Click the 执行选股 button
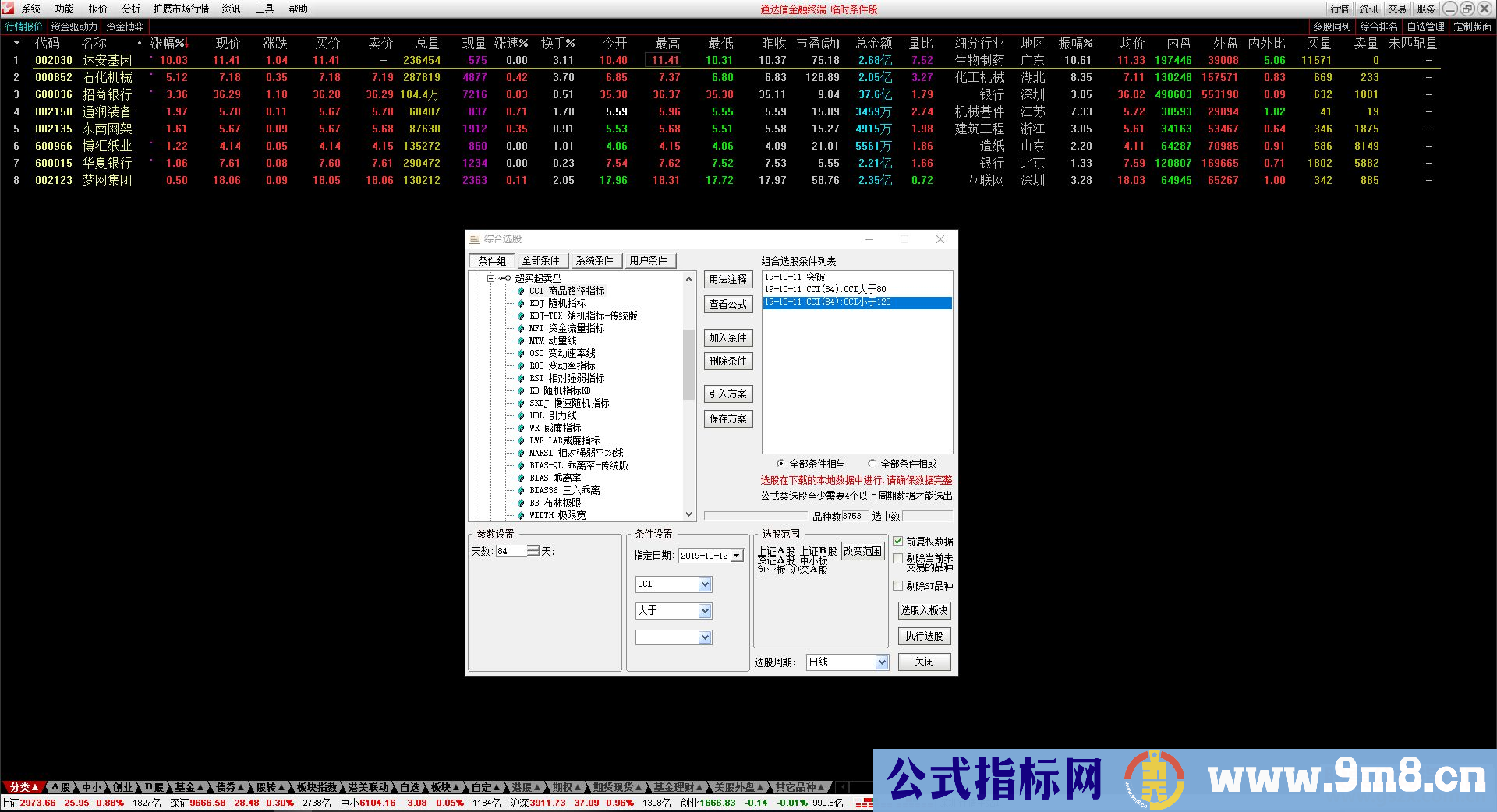This screenshot has width=1497, height=812. (925, 636)
